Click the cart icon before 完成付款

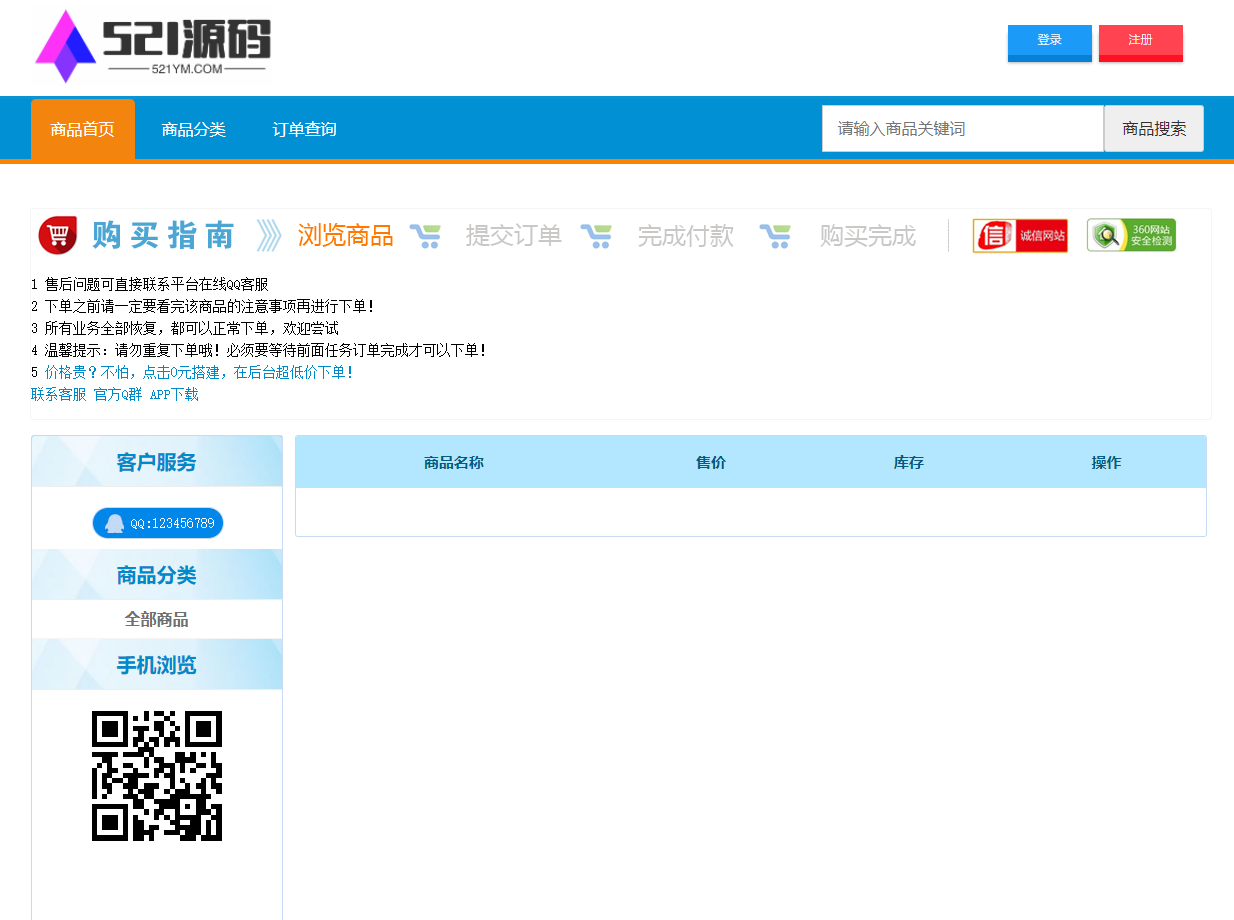(596, 236)
